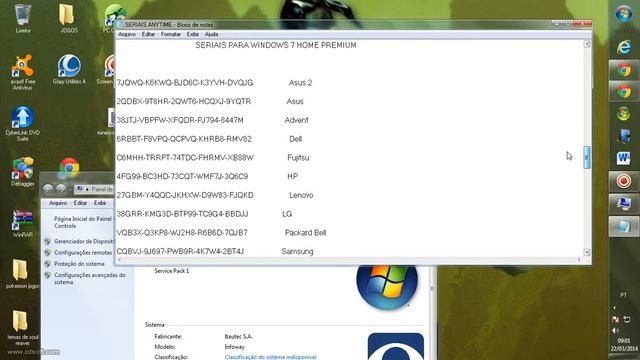Click the 'HP' label in Notepad
Image resolution: width=640 pixels, height=360 pixels.
293,176
